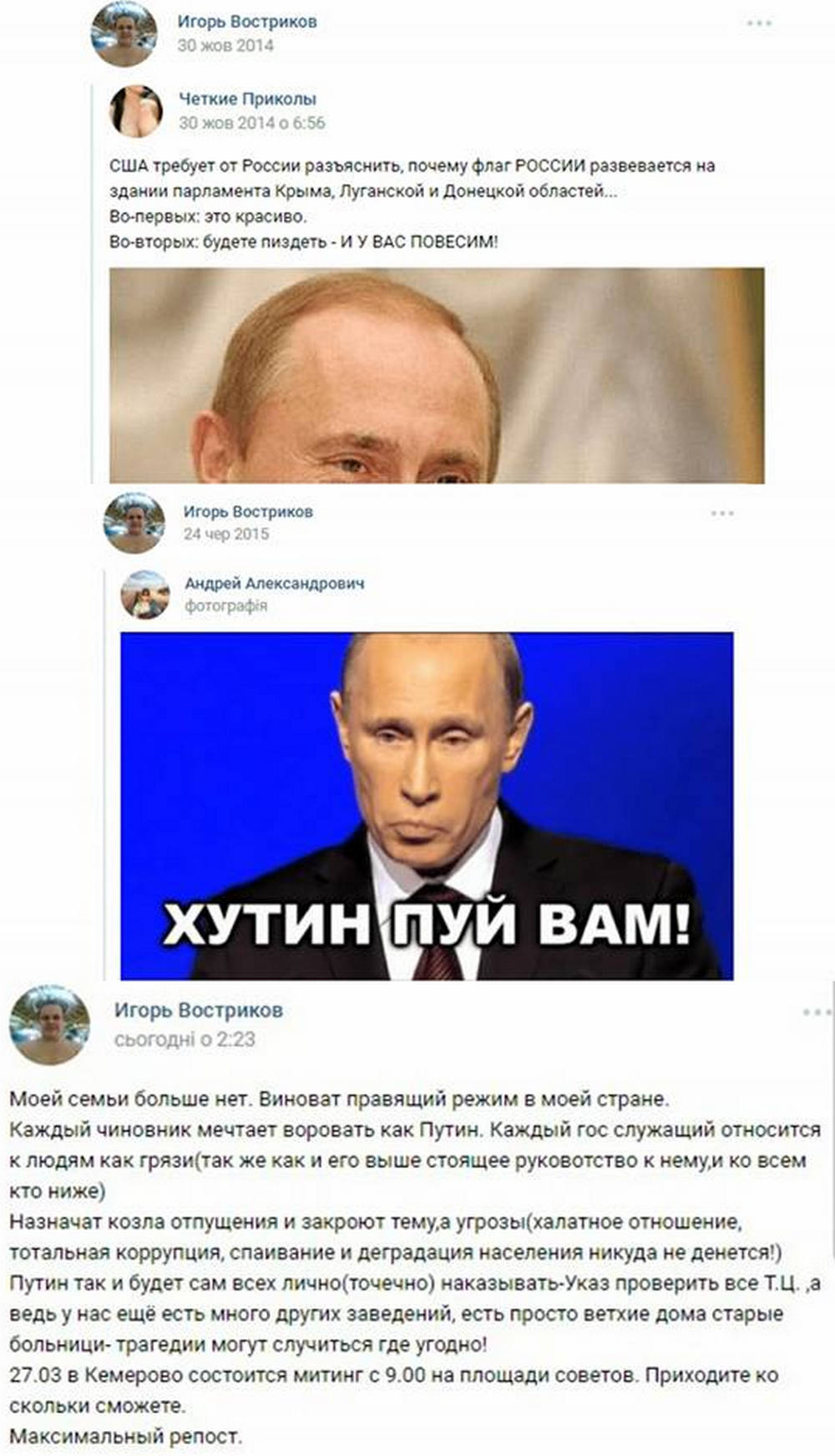
Task: Open Игорь Востриков name on second post
Action: pos(248,511)
